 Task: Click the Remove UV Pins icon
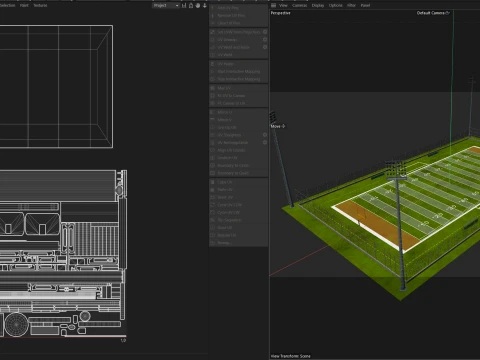(x=213, y=15)
